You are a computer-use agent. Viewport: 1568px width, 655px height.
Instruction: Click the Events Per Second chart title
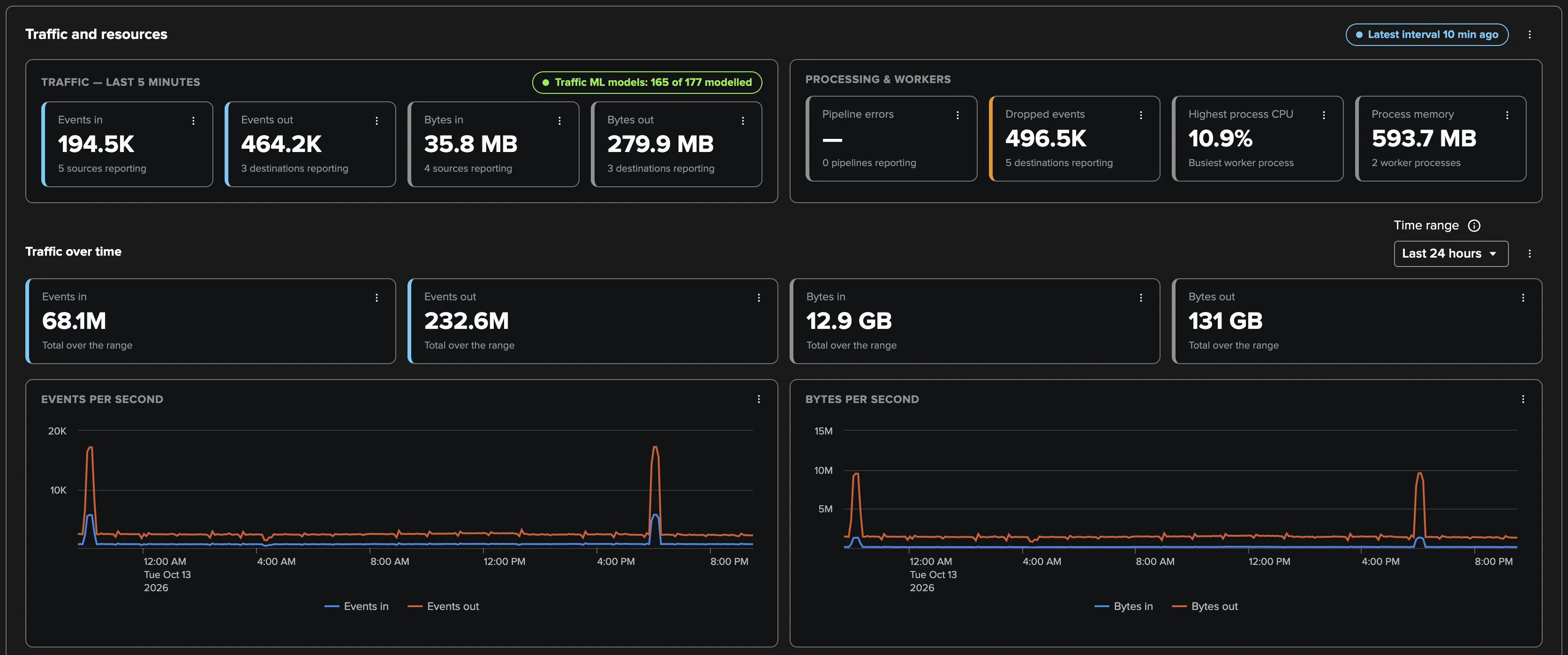tap(102, 399)
